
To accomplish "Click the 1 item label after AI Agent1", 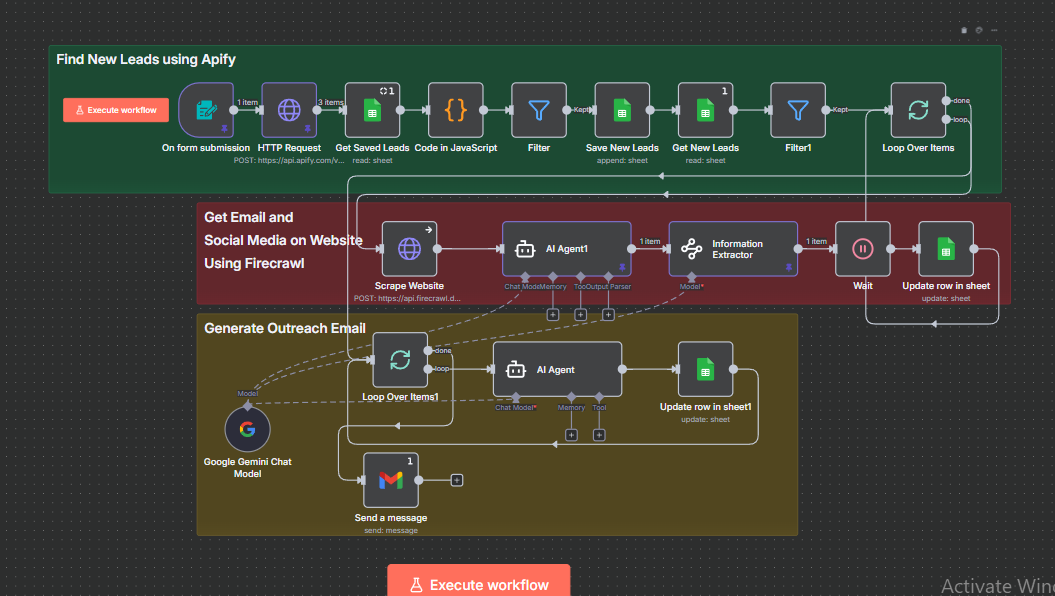I will pos(650,241).
